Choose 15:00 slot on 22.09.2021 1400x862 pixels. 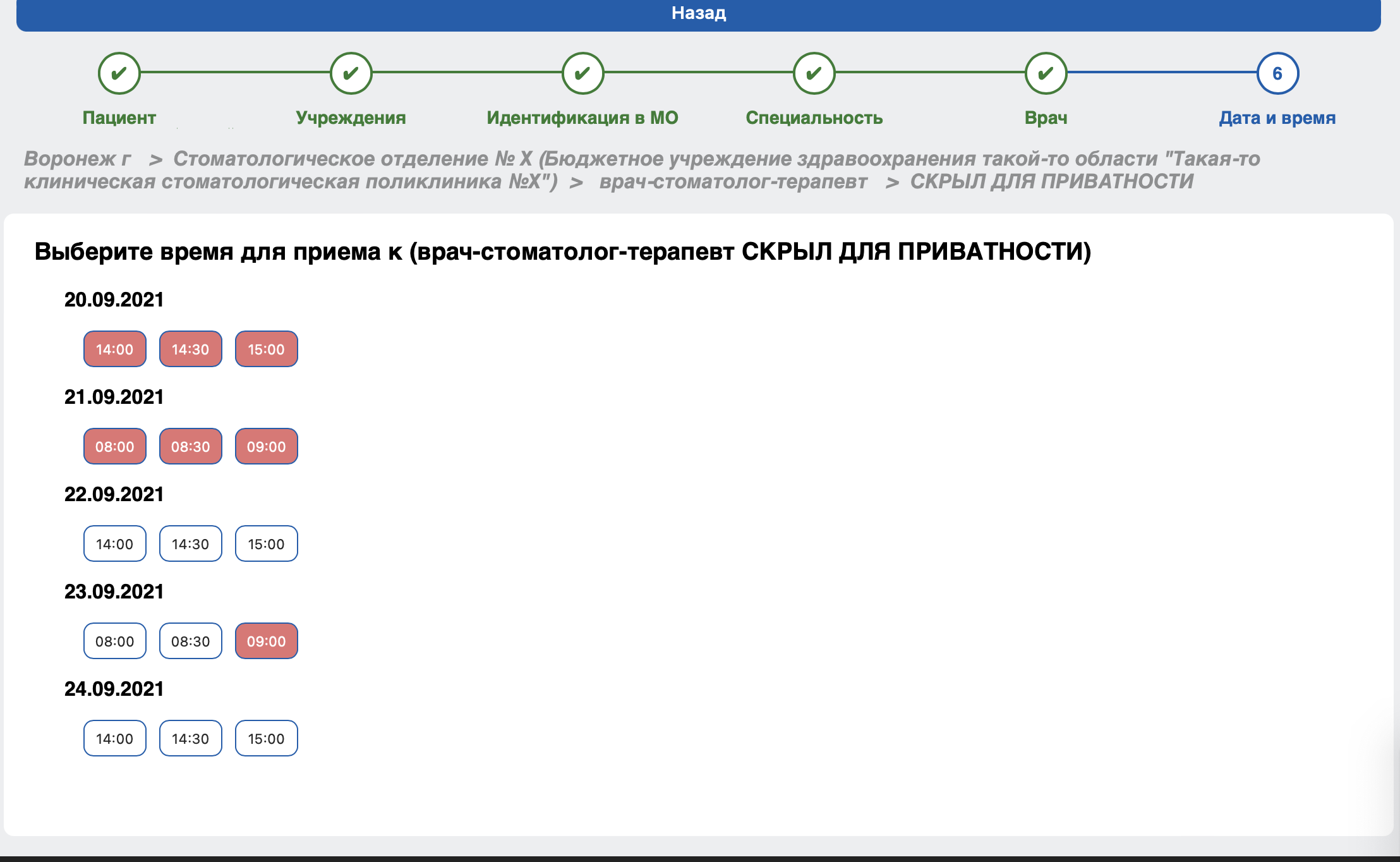point(267,543)
